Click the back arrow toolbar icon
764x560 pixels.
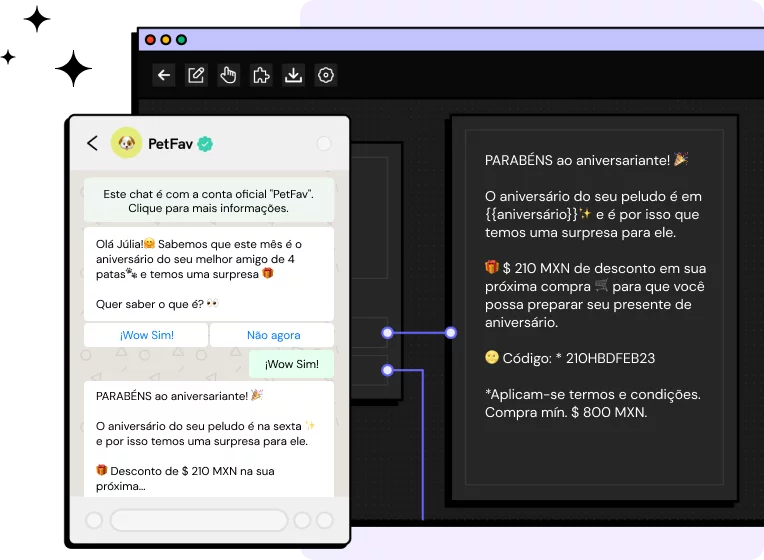coord(164,75)
